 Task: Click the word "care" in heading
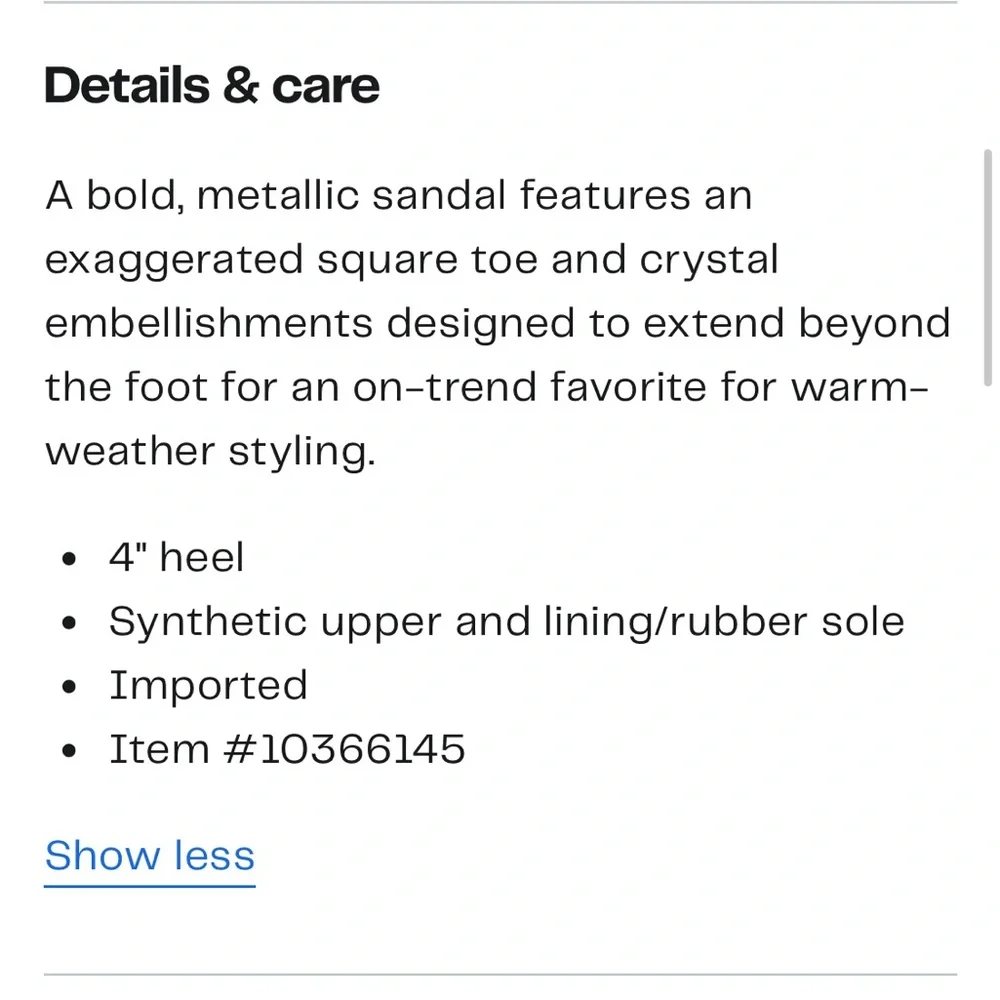tap(326, 87)
